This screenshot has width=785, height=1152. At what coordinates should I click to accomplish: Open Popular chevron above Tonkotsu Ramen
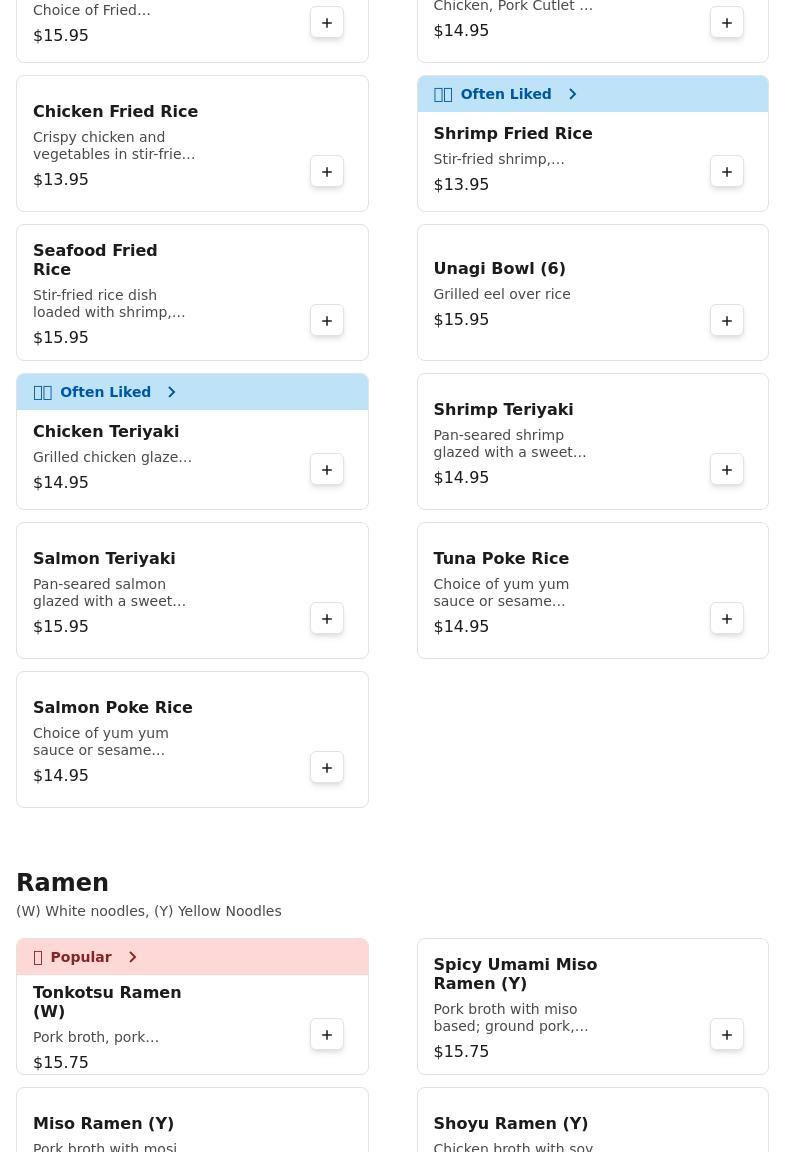tap(133, 957)
